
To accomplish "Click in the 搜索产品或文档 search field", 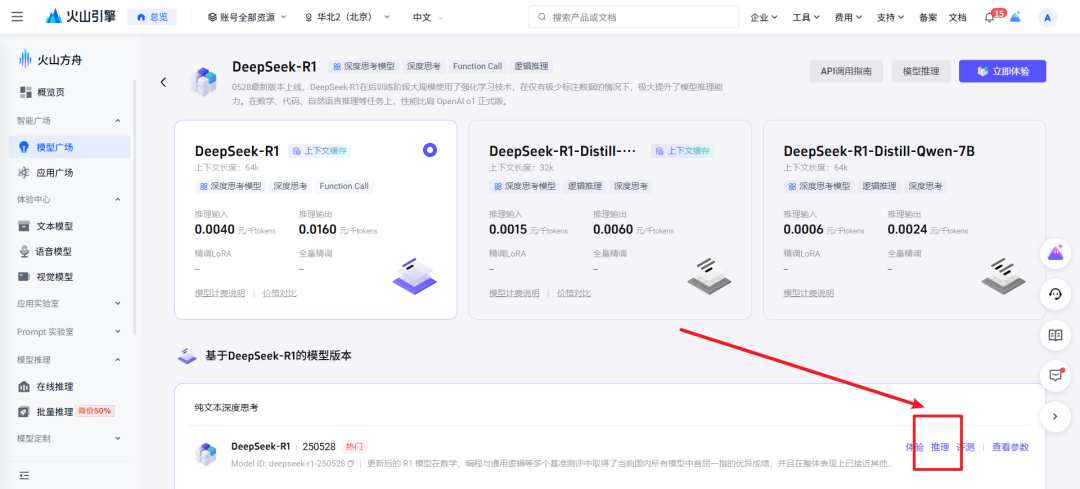I will [633, 17].
